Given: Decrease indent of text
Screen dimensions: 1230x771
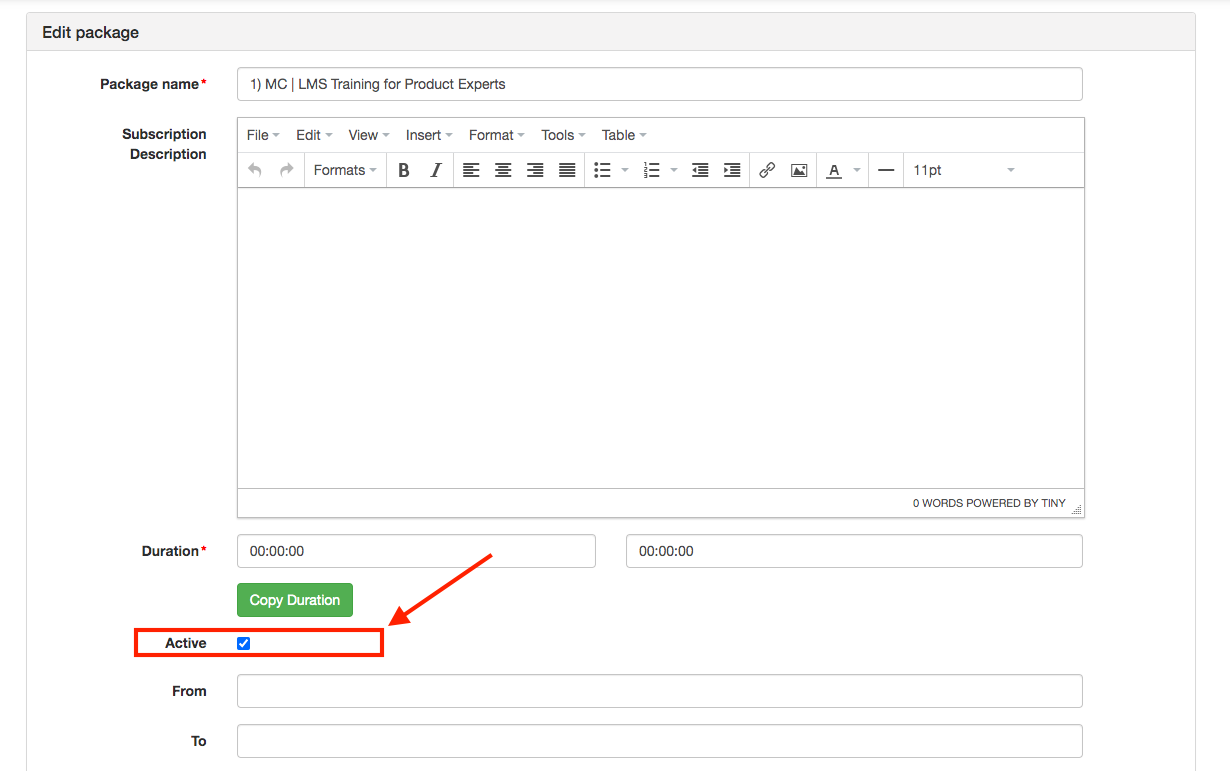Looking at the screenshot, I should pos(700,170).
